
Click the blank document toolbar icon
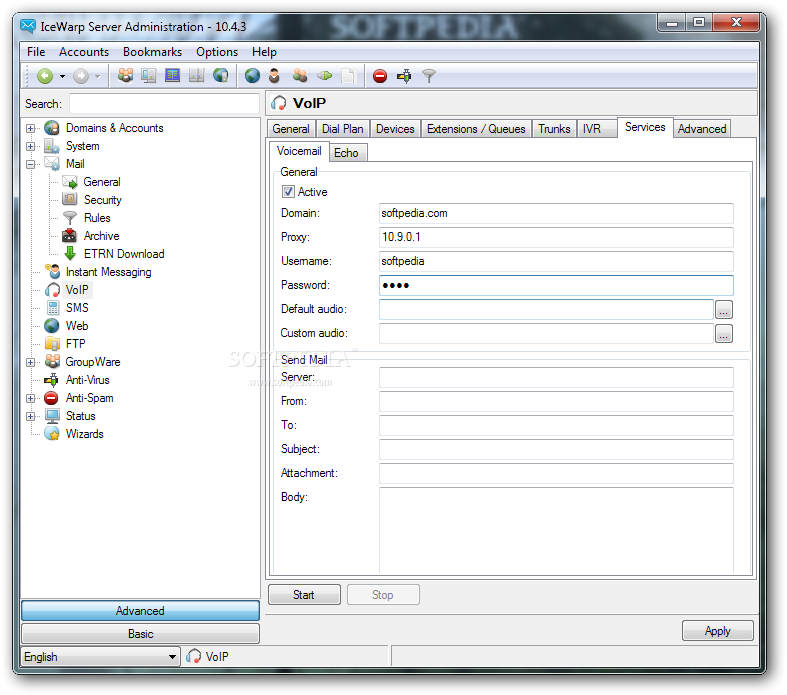(347, 76)
